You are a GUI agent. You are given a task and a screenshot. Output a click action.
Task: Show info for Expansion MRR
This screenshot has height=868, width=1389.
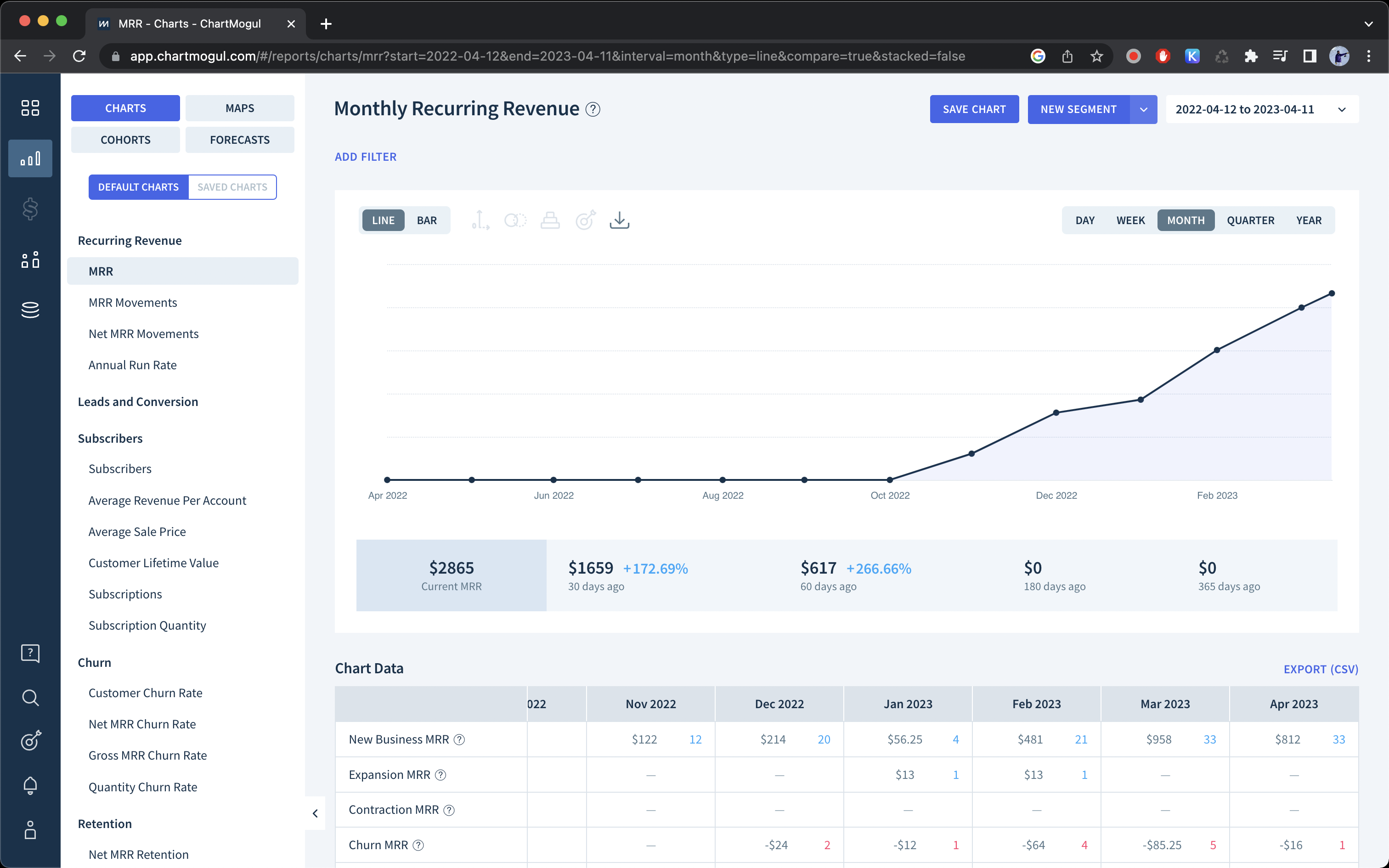440,774
